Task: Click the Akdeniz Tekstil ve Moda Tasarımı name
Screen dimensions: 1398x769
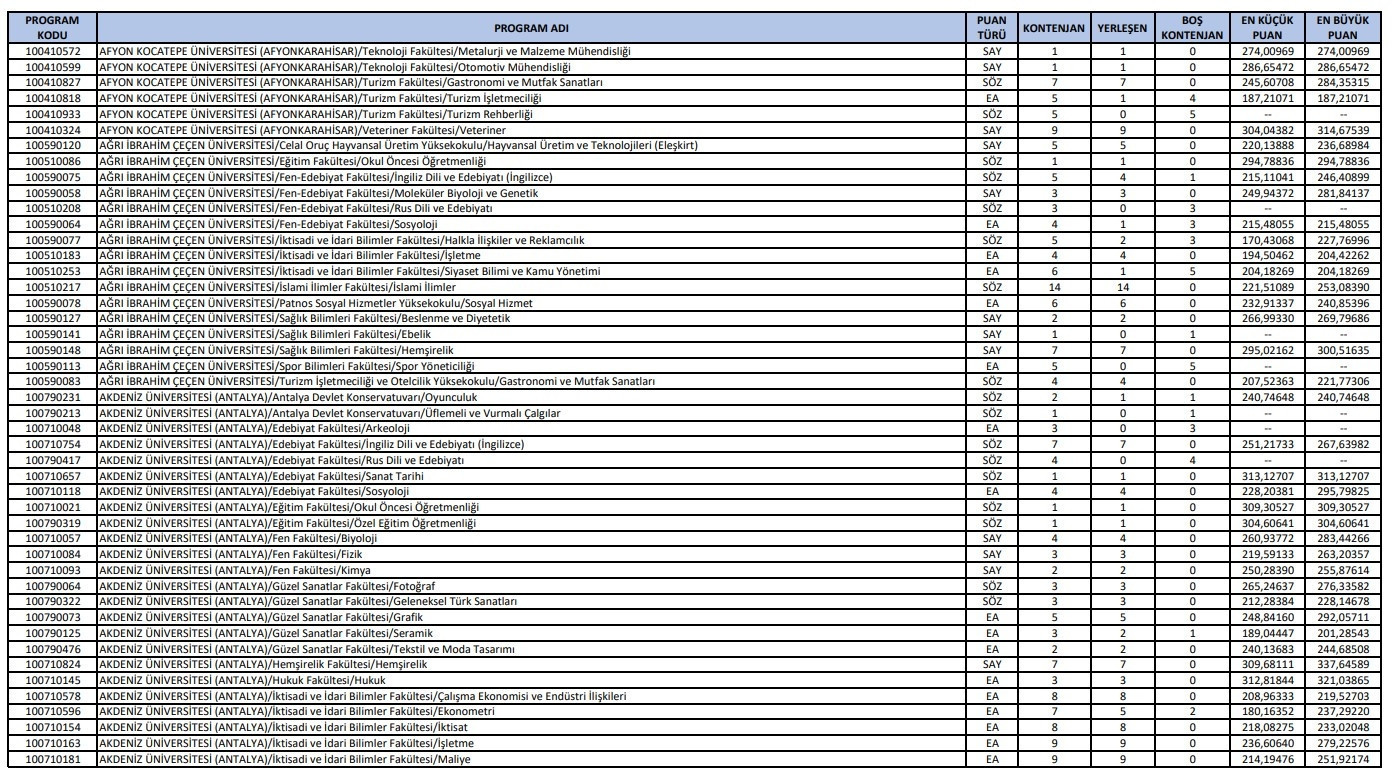Action: 306,650
